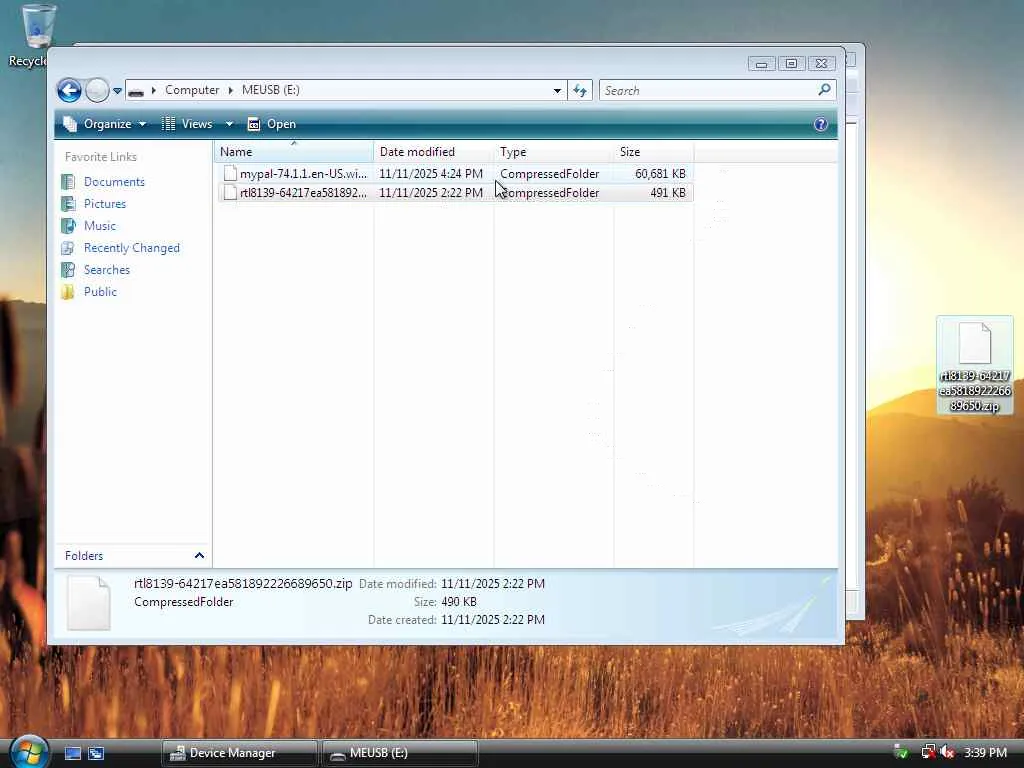This screenshot has width=1024, height=768.
Task: Click the Public folder icon
Action: coord(68,292)
